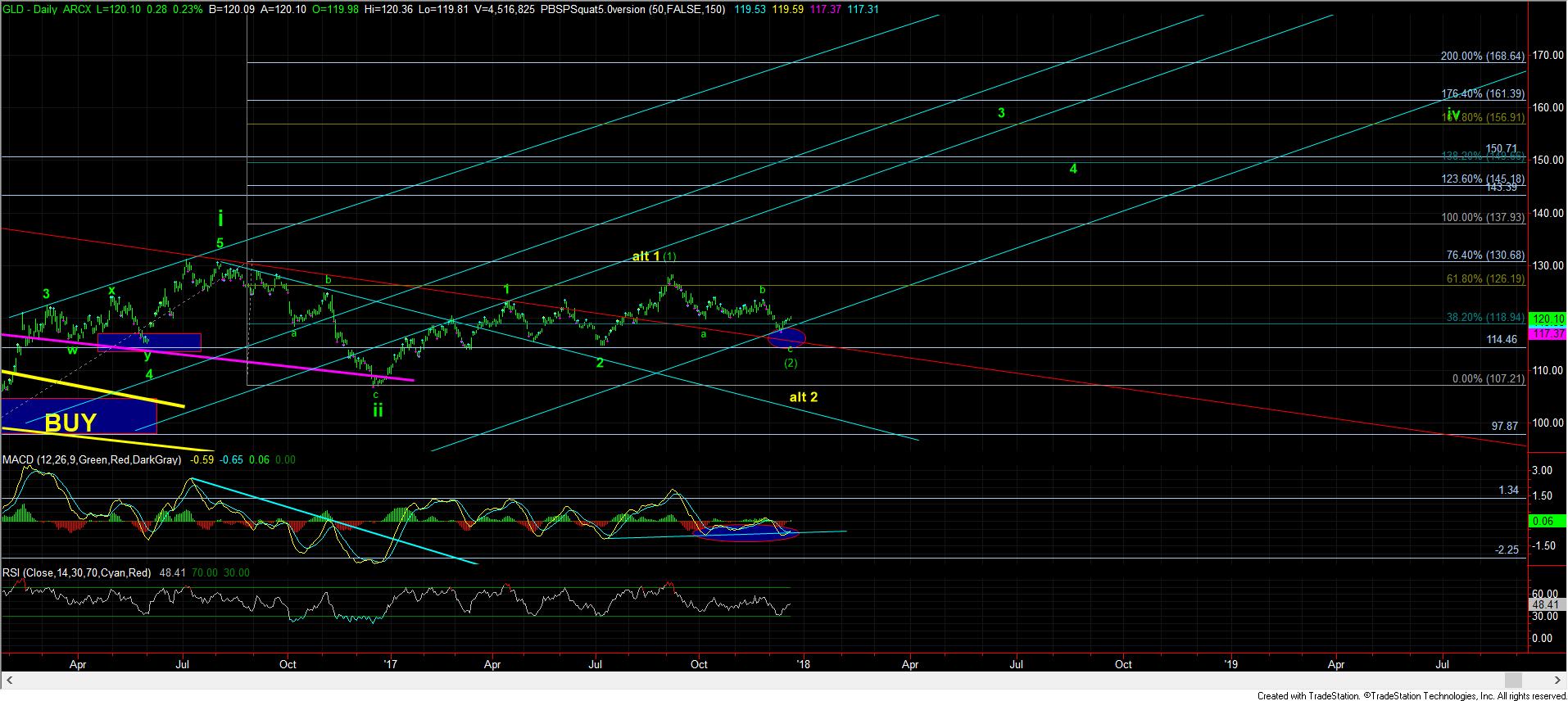Click the '176.40% (161.39)' Fibonacci level label
The image size is (1568, 701).
1482,94
